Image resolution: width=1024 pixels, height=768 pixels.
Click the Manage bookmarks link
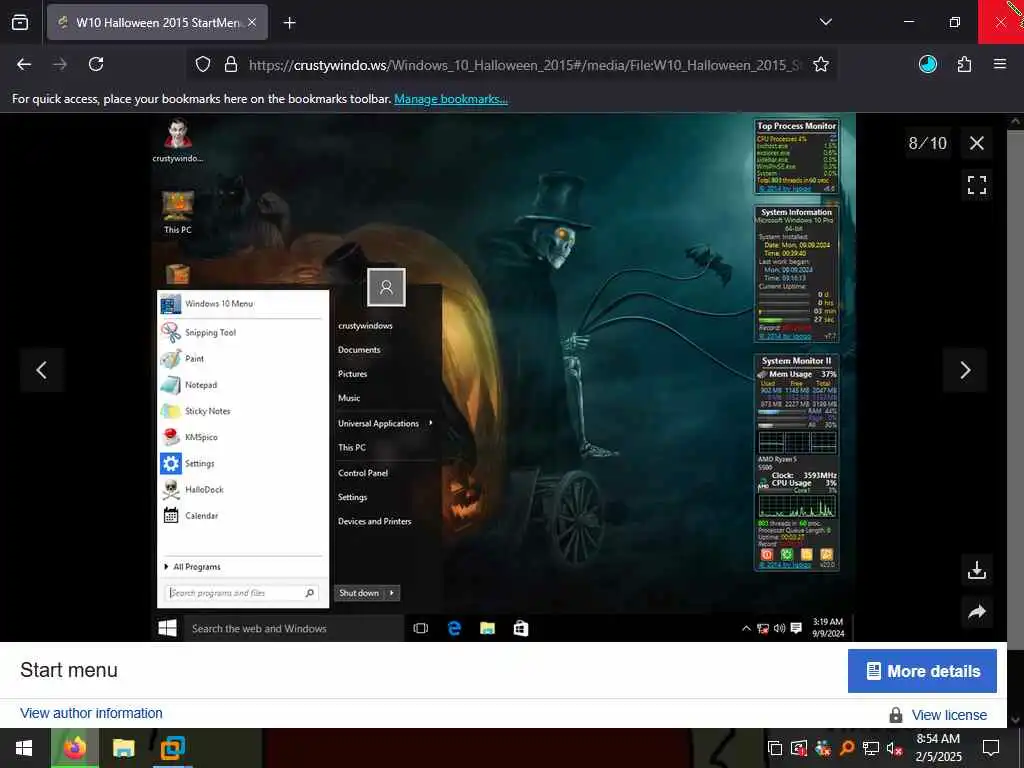coord(451,99)
